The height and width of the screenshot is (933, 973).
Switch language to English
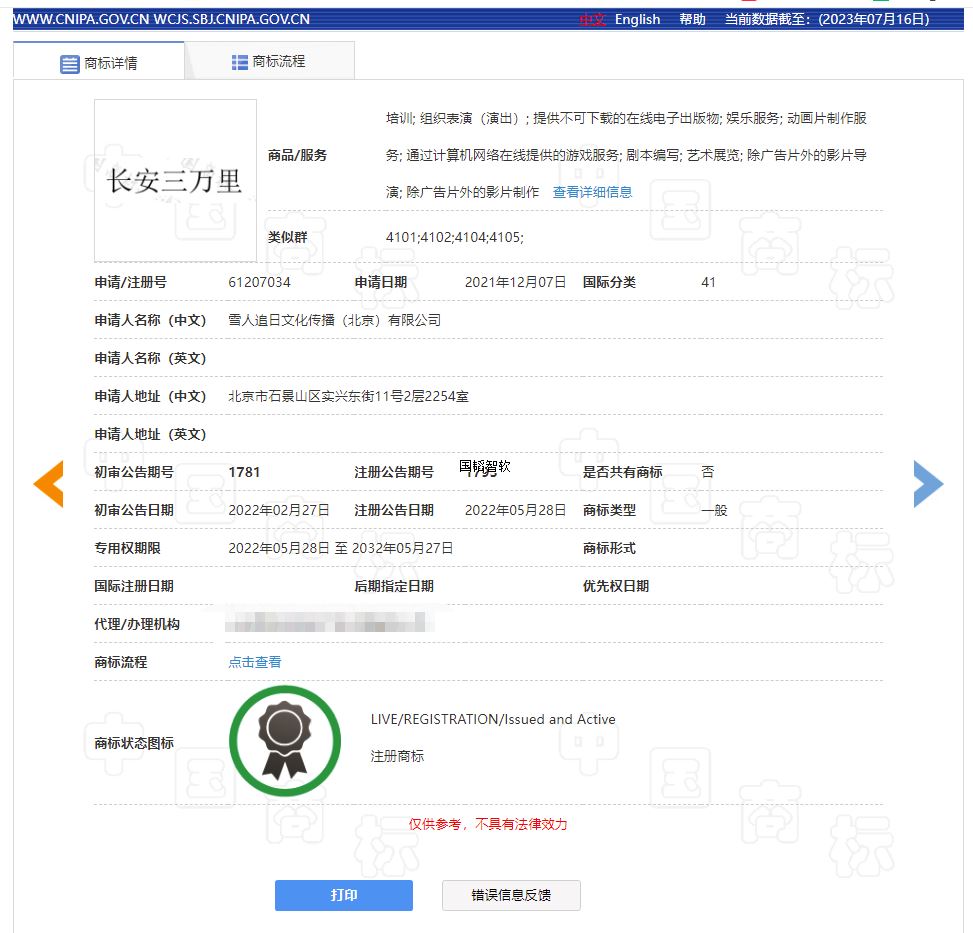[637, 19]
